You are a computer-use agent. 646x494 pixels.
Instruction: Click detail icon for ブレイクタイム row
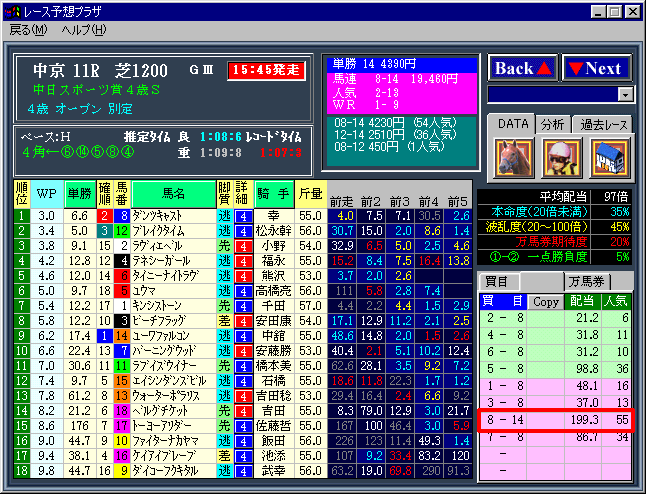(x=243, y=230)
